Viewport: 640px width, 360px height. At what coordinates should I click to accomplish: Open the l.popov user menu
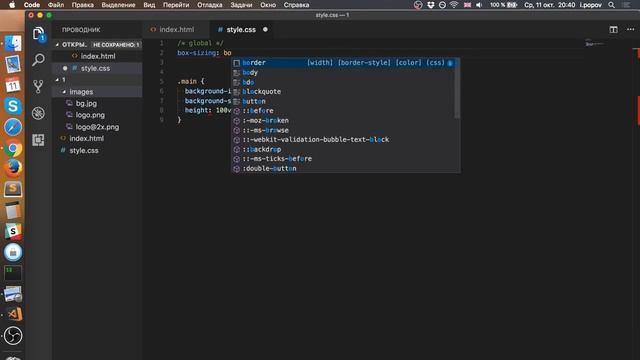point(591,5)
